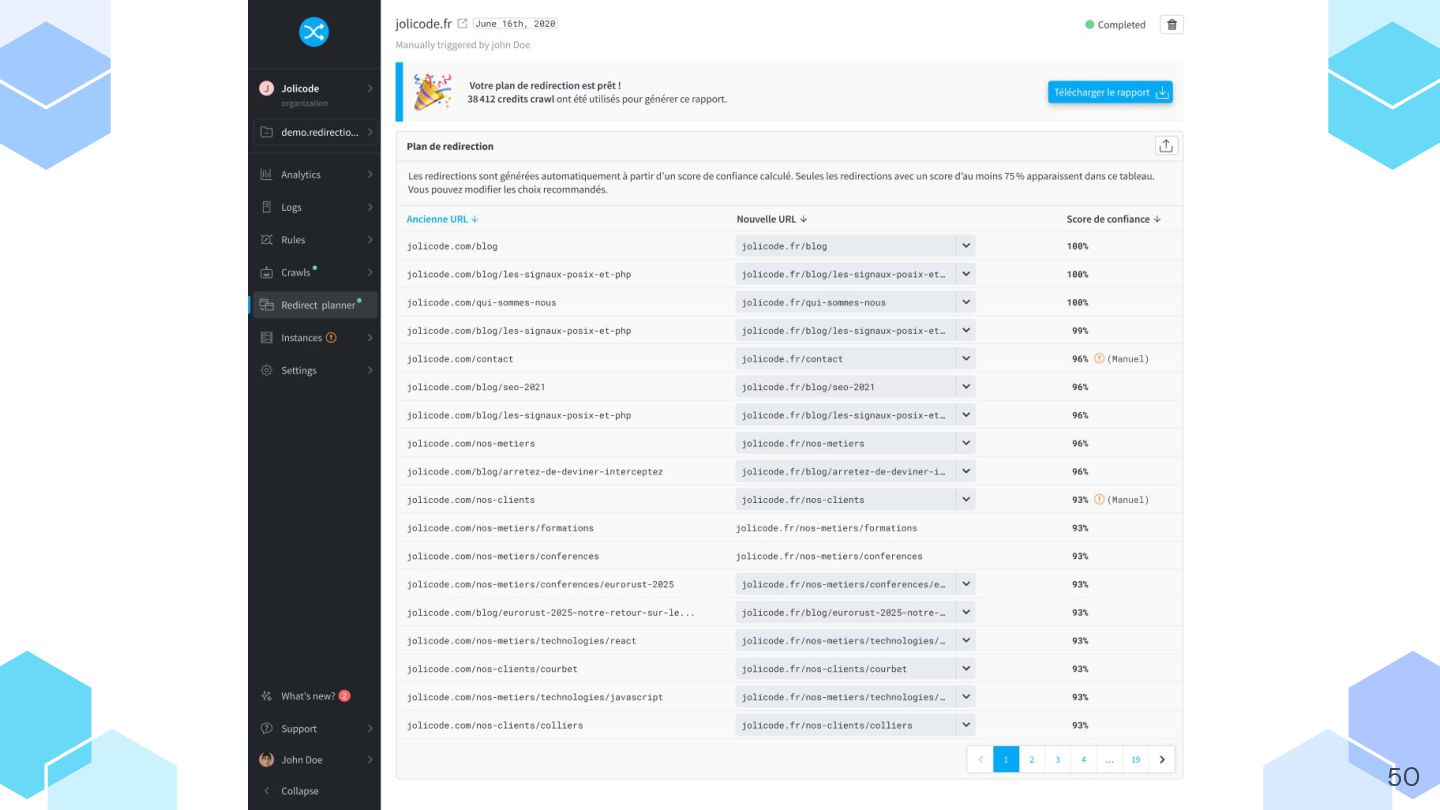1440x810 pixels.
Task: Sort by Ancienne URL column
Action: point(443,219)
